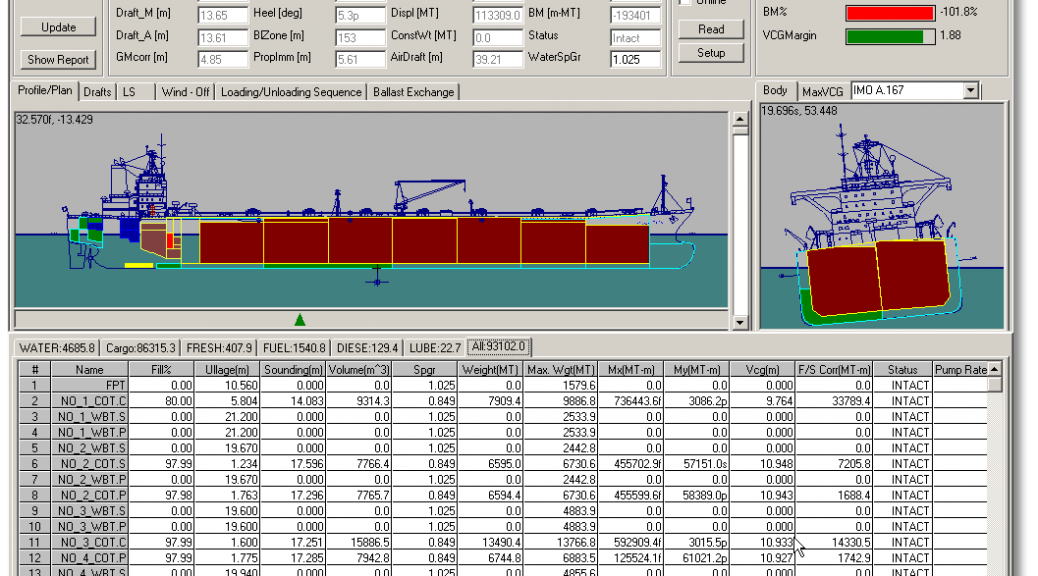Click the Fill% column header
The width and height of the screenshot is (1038, 576).
pyautogui.click(x=162, y=369)
